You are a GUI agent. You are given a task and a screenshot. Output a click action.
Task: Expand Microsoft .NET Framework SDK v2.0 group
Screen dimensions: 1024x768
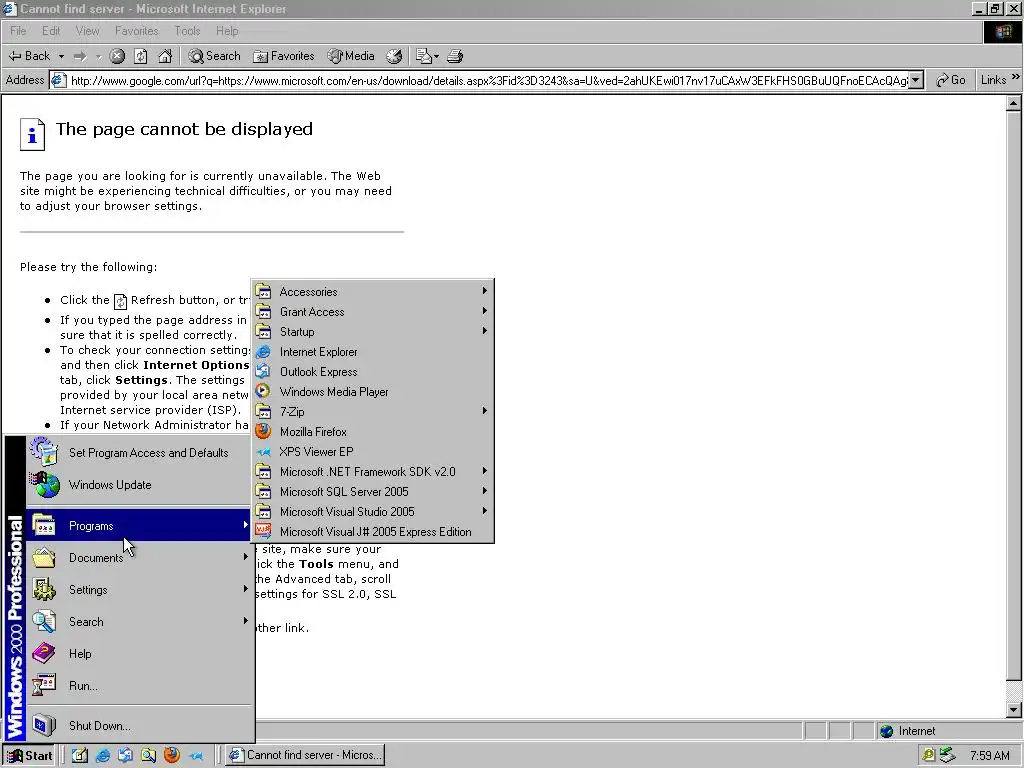[372, 472]
